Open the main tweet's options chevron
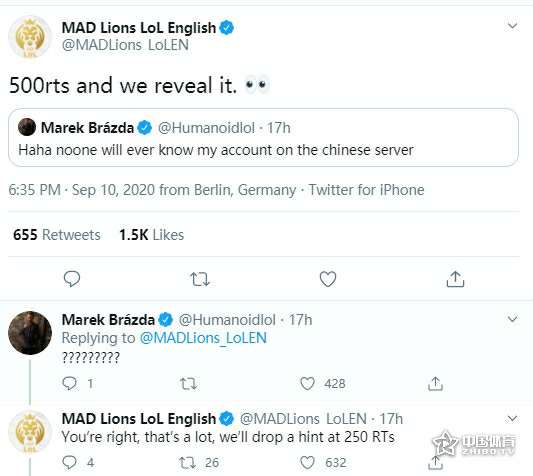This screenshot has width=533, height=476. pos(512,26)
